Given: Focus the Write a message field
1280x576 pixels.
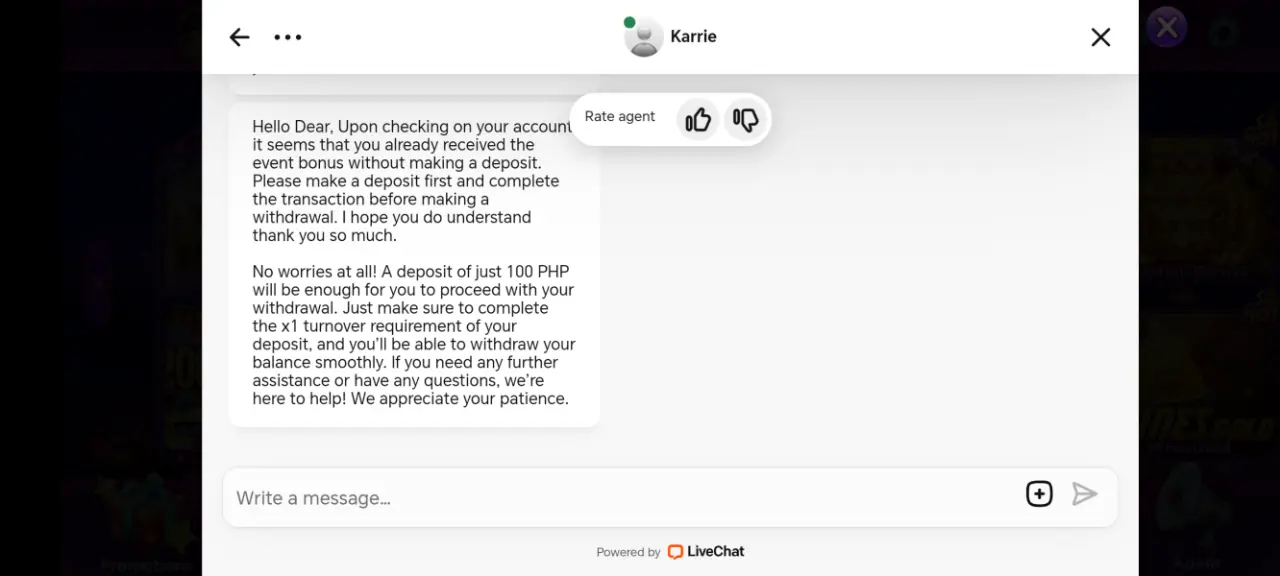Looking at the screenshot, I should pos(620,498).
